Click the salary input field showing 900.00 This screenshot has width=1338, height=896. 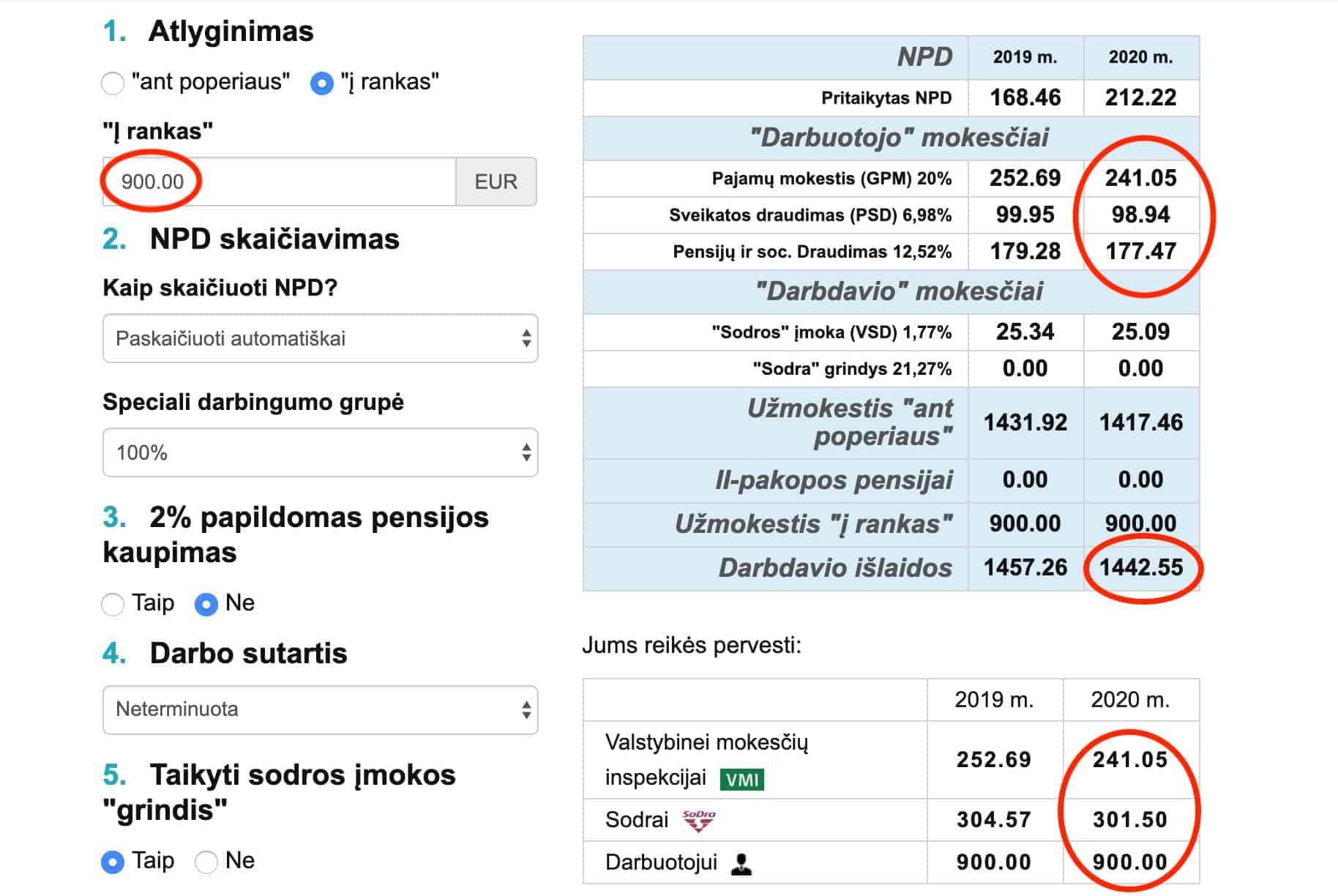[278, 182]
